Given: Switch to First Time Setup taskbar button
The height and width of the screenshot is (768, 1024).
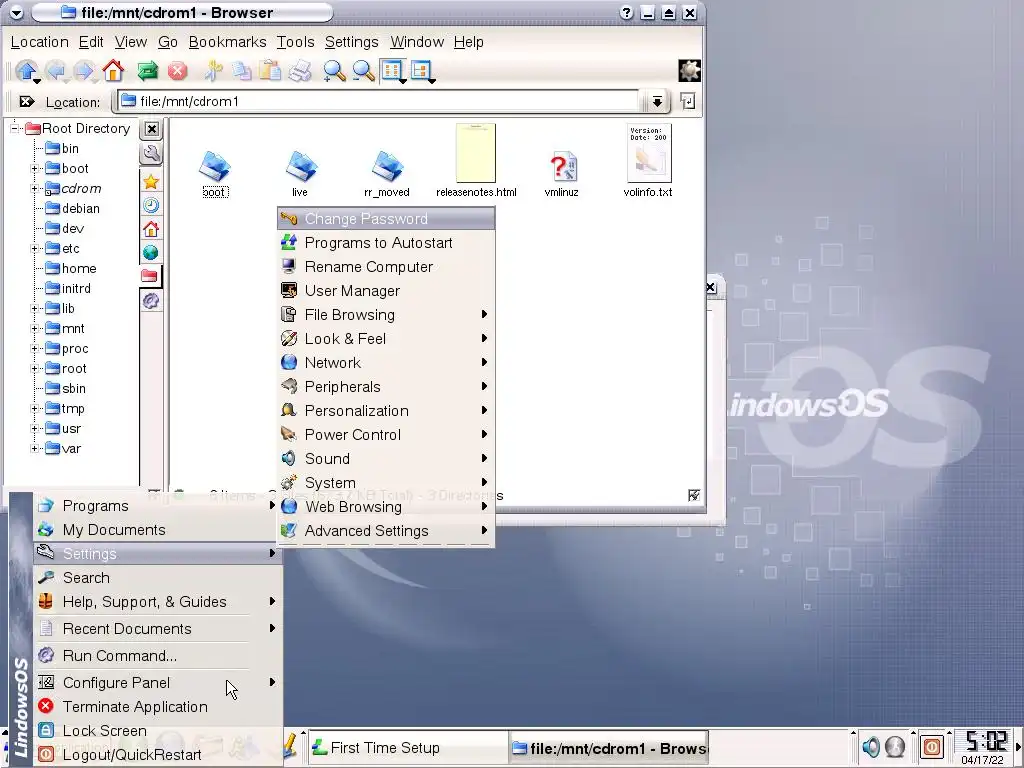Looking at the screenshot, I should coord(407,748).
